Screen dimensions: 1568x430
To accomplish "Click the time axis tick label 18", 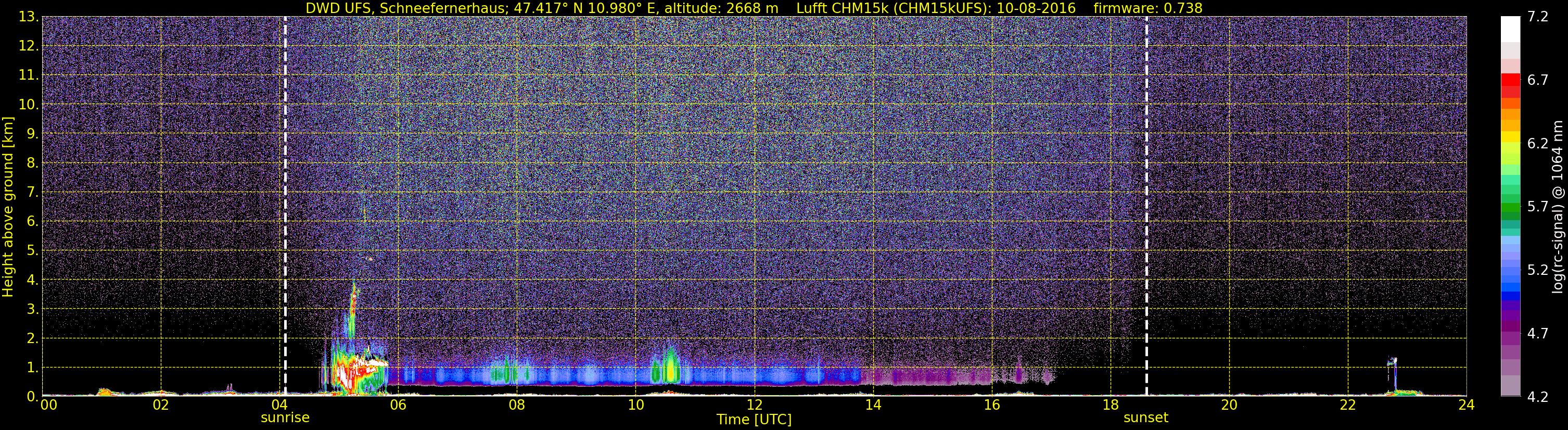I will coord(1110,406).
